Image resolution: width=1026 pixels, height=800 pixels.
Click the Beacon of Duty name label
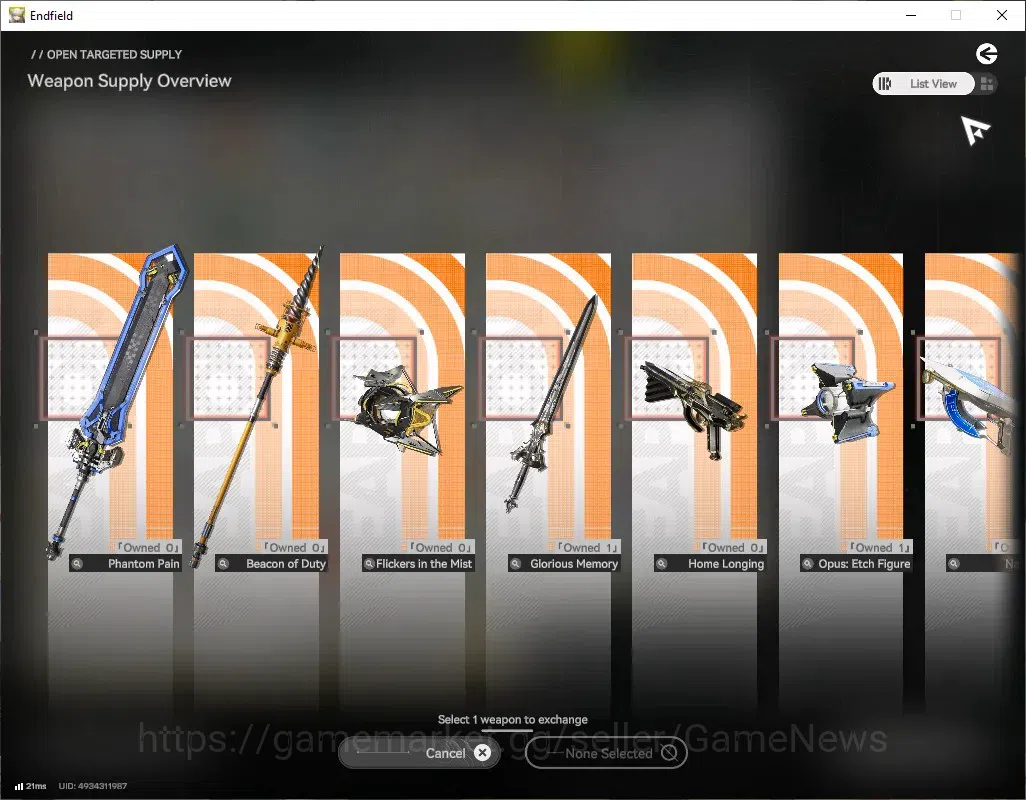(286, 564)
